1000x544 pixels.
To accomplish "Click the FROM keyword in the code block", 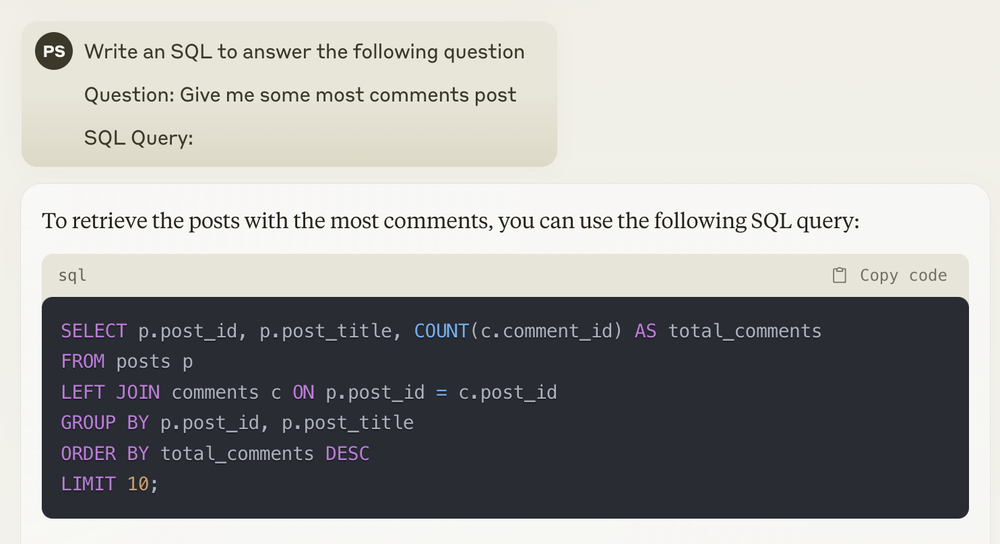I will click(83, 362).
